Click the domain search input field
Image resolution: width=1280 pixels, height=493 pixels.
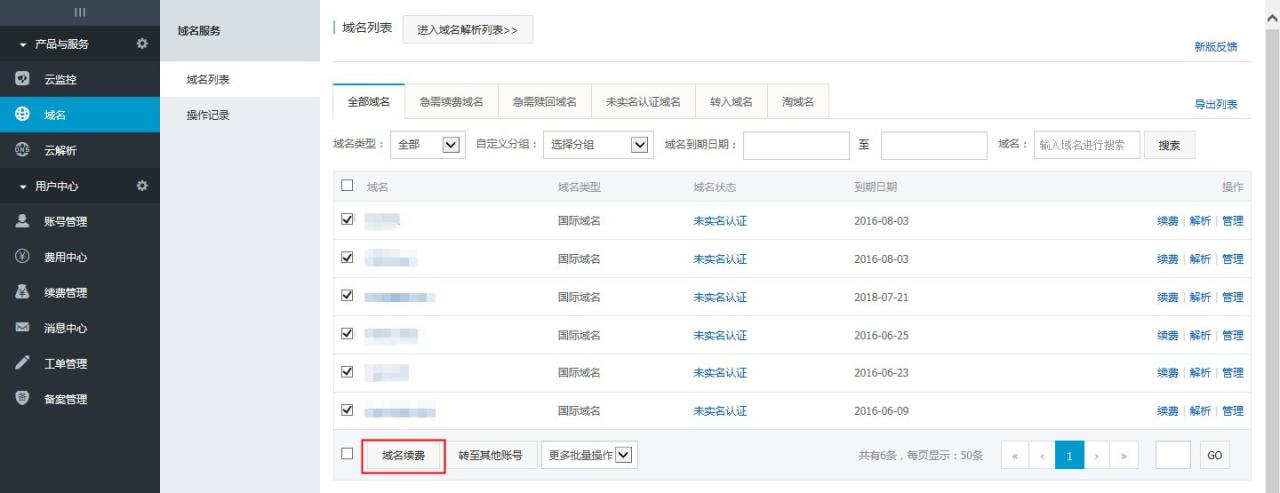coord(1087,145)
